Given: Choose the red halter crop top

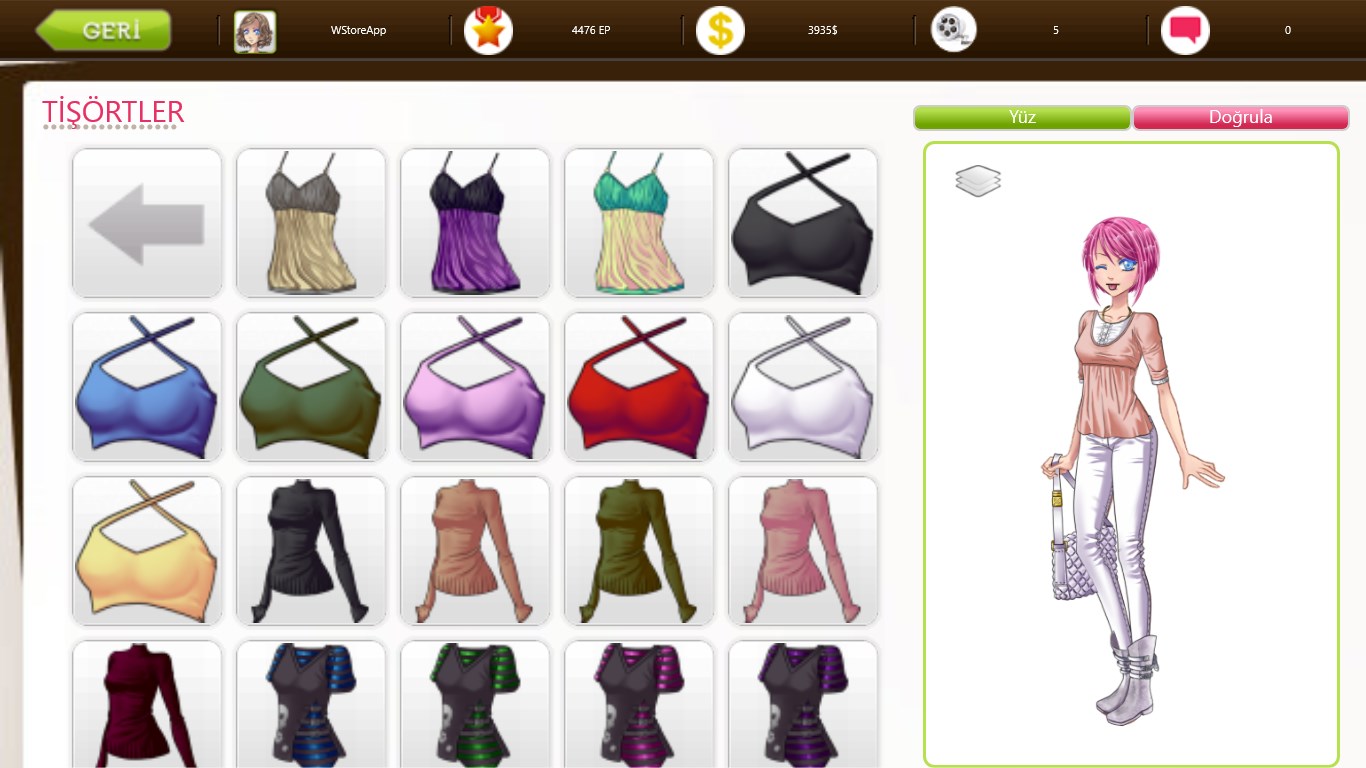Looking at the screenshot, I should pos(639,387).
